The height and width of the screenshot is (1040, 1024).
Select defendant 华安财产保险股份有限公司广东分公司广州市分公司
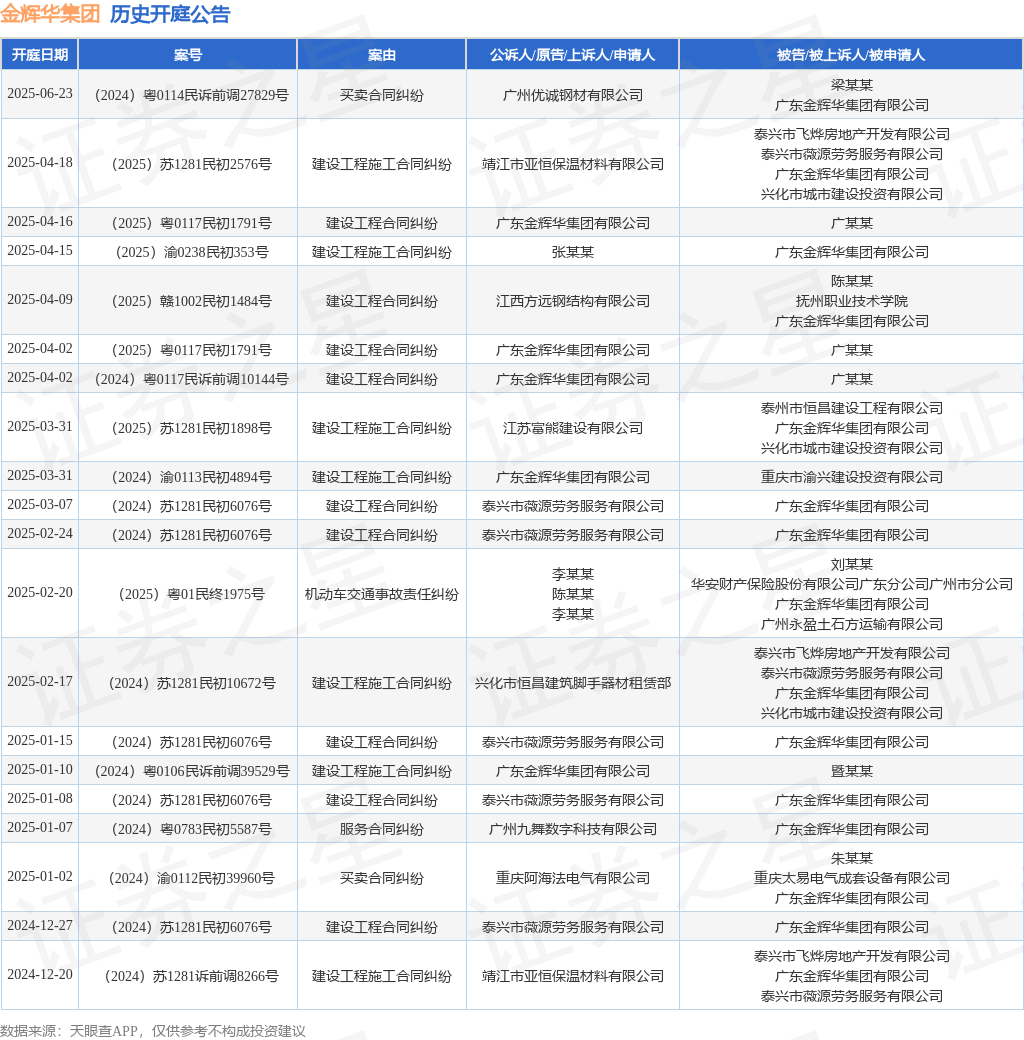coord(852,584)
